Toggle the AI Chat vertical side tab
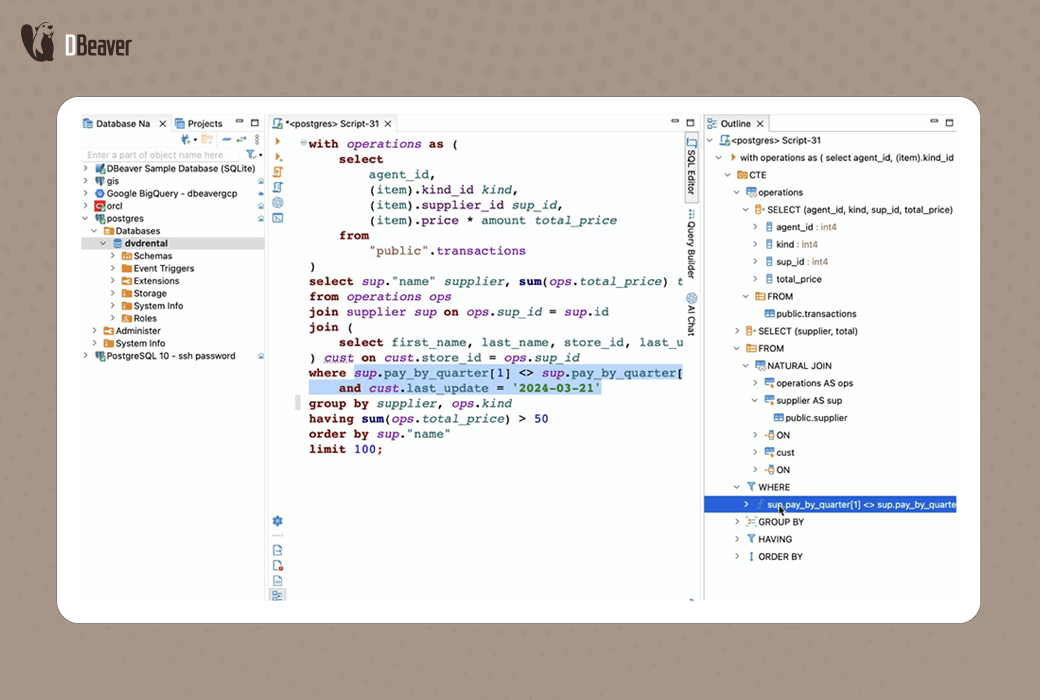The height and width of the screenshot is (700, 1040). click(691, 314)
